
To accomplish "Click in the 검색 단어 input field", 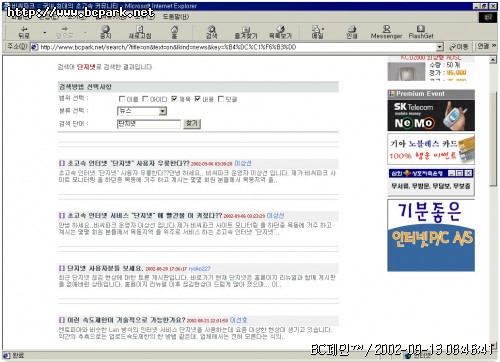I will 149,124.
